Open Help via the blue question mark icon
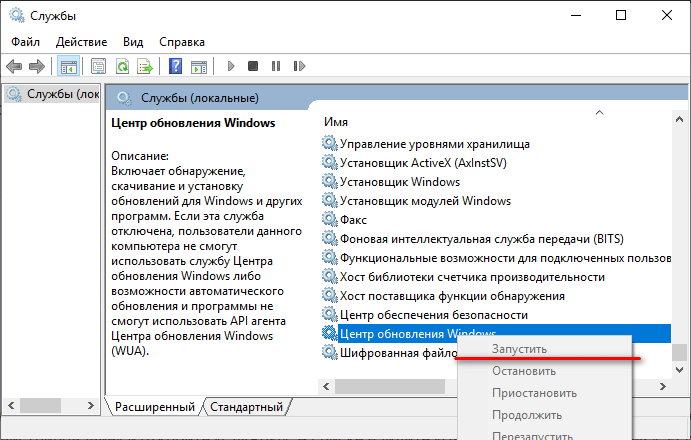The image size is (691, 440). coord(175,67)
